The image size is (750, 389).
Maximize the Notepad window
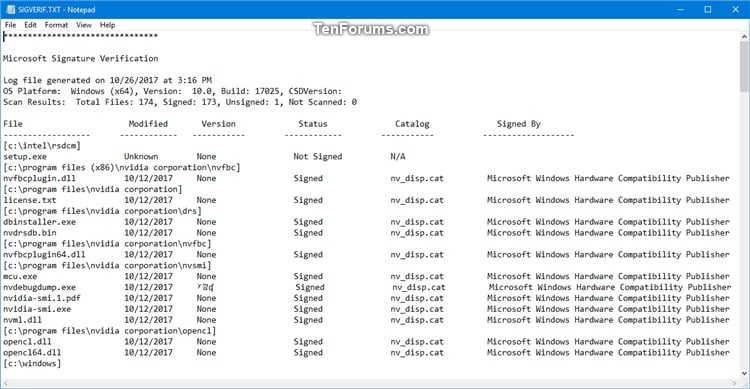(x=708, y=10)
